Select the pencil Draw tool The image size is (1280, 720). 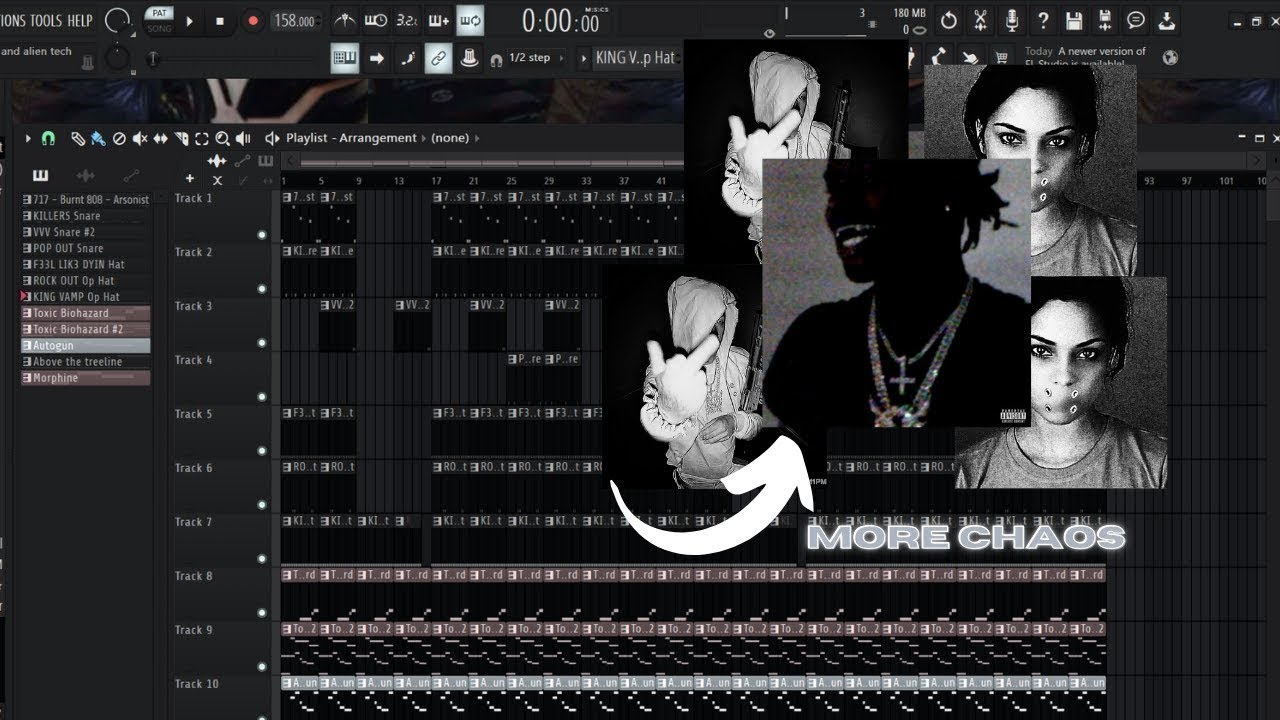tap(78, 138)
